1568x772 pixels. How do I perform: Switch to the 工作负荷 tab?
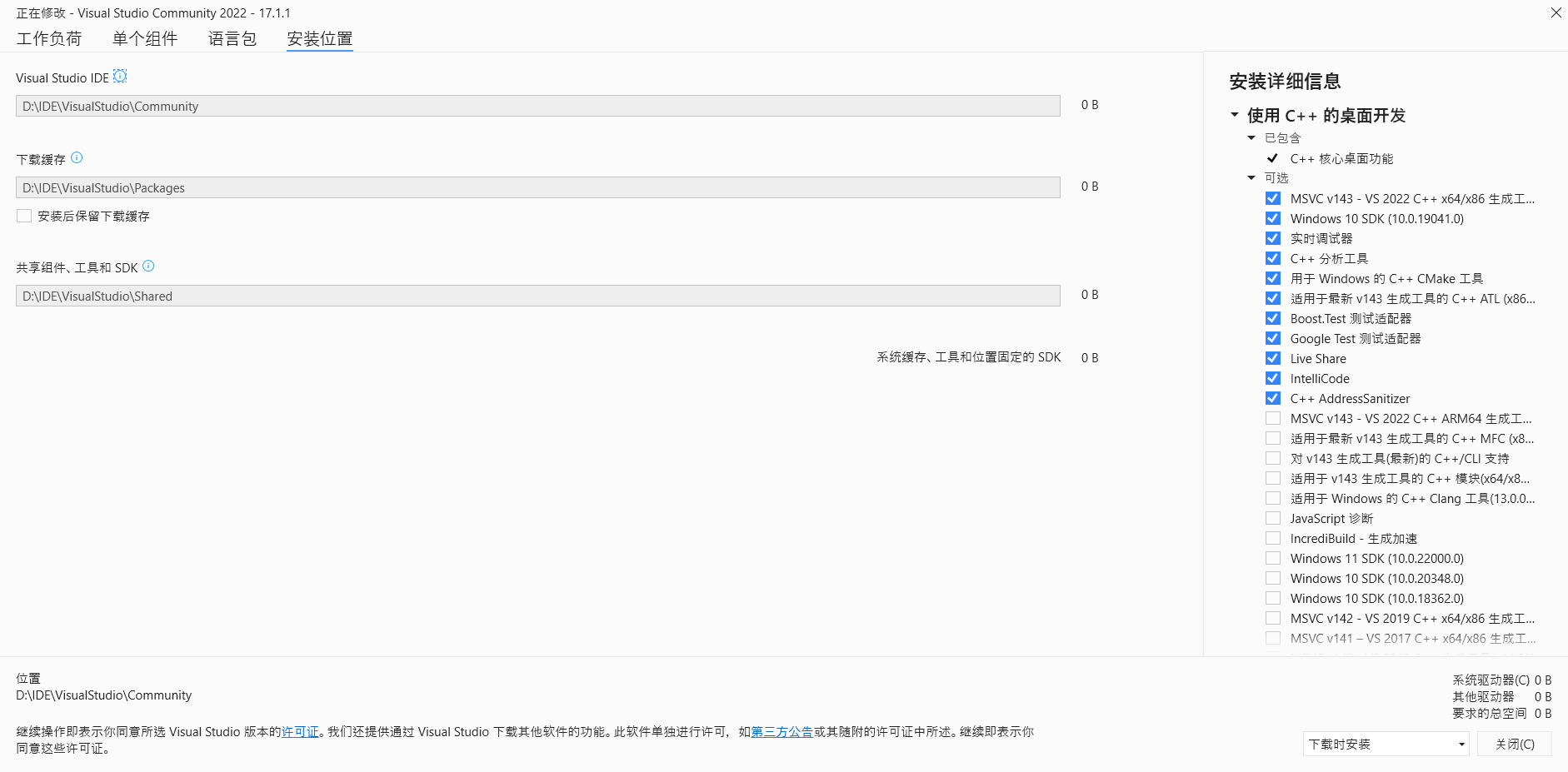point(49,38)
